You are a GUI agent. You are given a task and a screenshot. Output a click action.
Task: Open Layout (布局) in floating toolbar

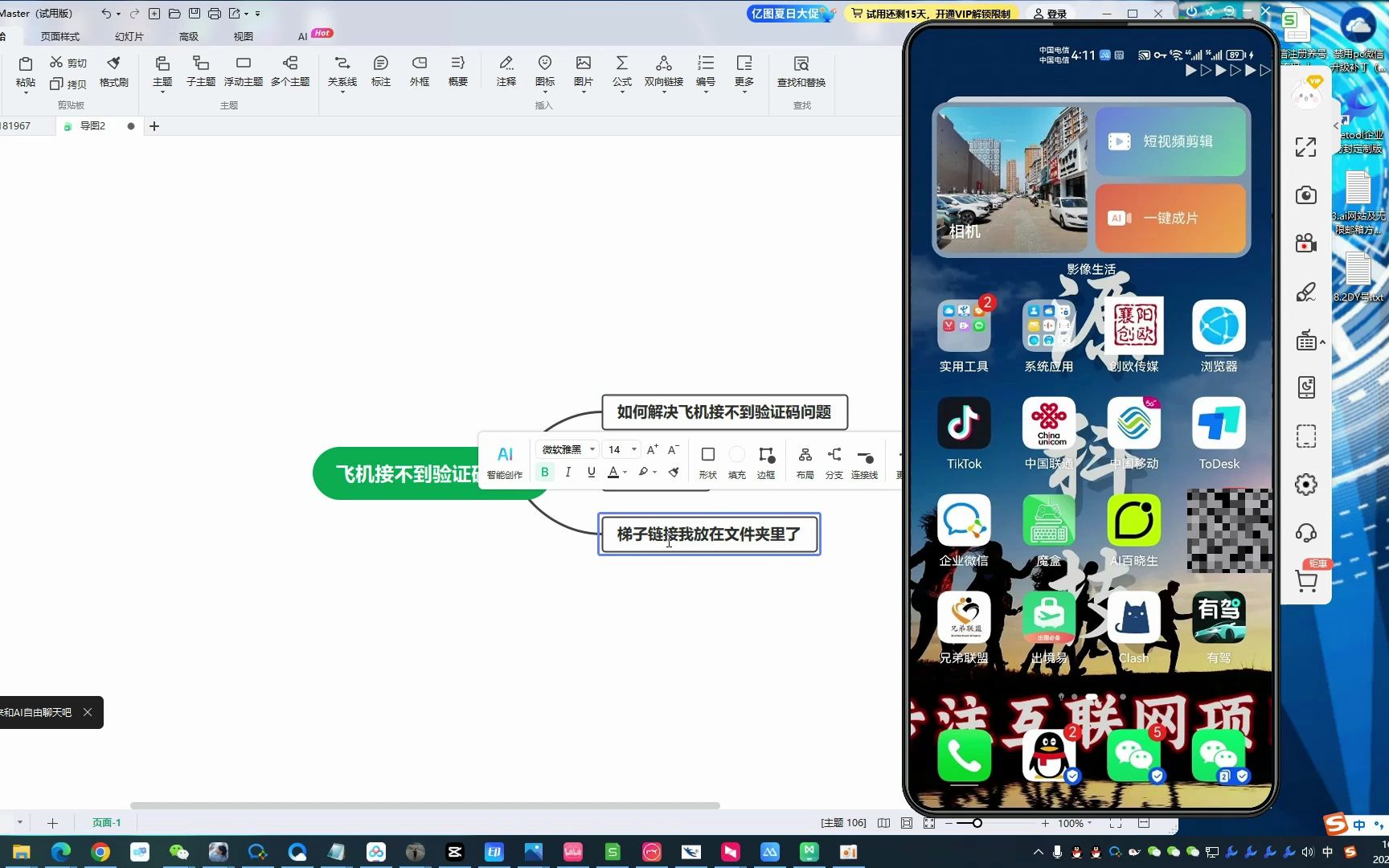click(x=805, y=462)
